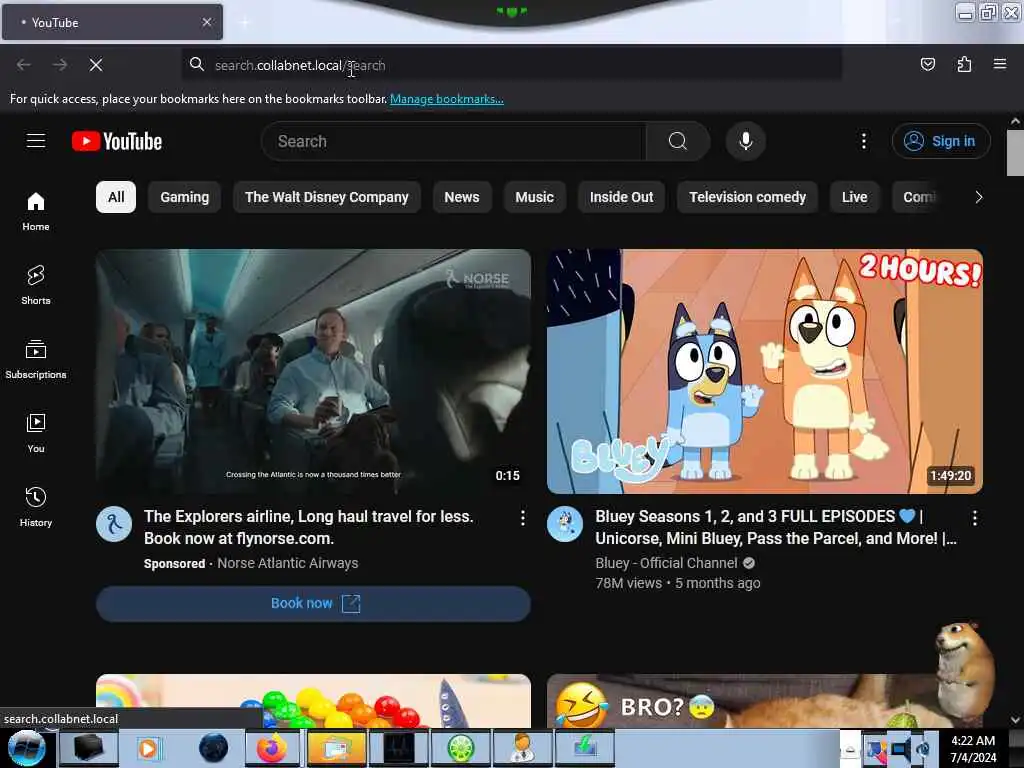Click the taskbar clock 4:22 AM
This screenshot has height=768, width=1024.
(973, 741)
